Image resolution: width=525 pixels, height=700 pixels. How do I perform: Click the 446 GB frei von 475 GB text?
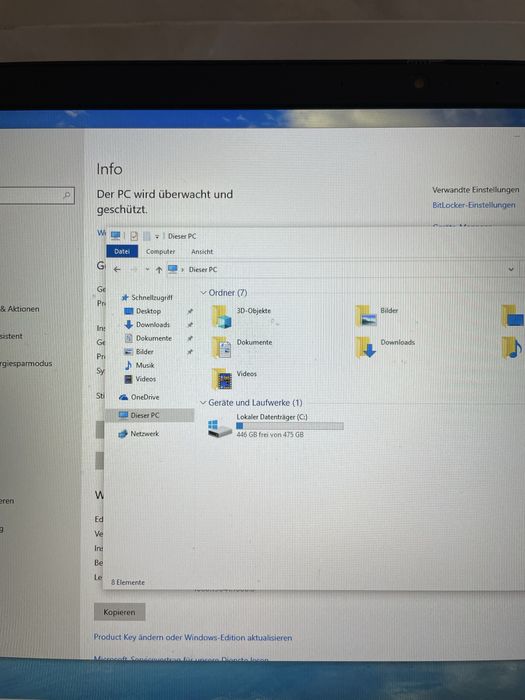click(270, 435)
